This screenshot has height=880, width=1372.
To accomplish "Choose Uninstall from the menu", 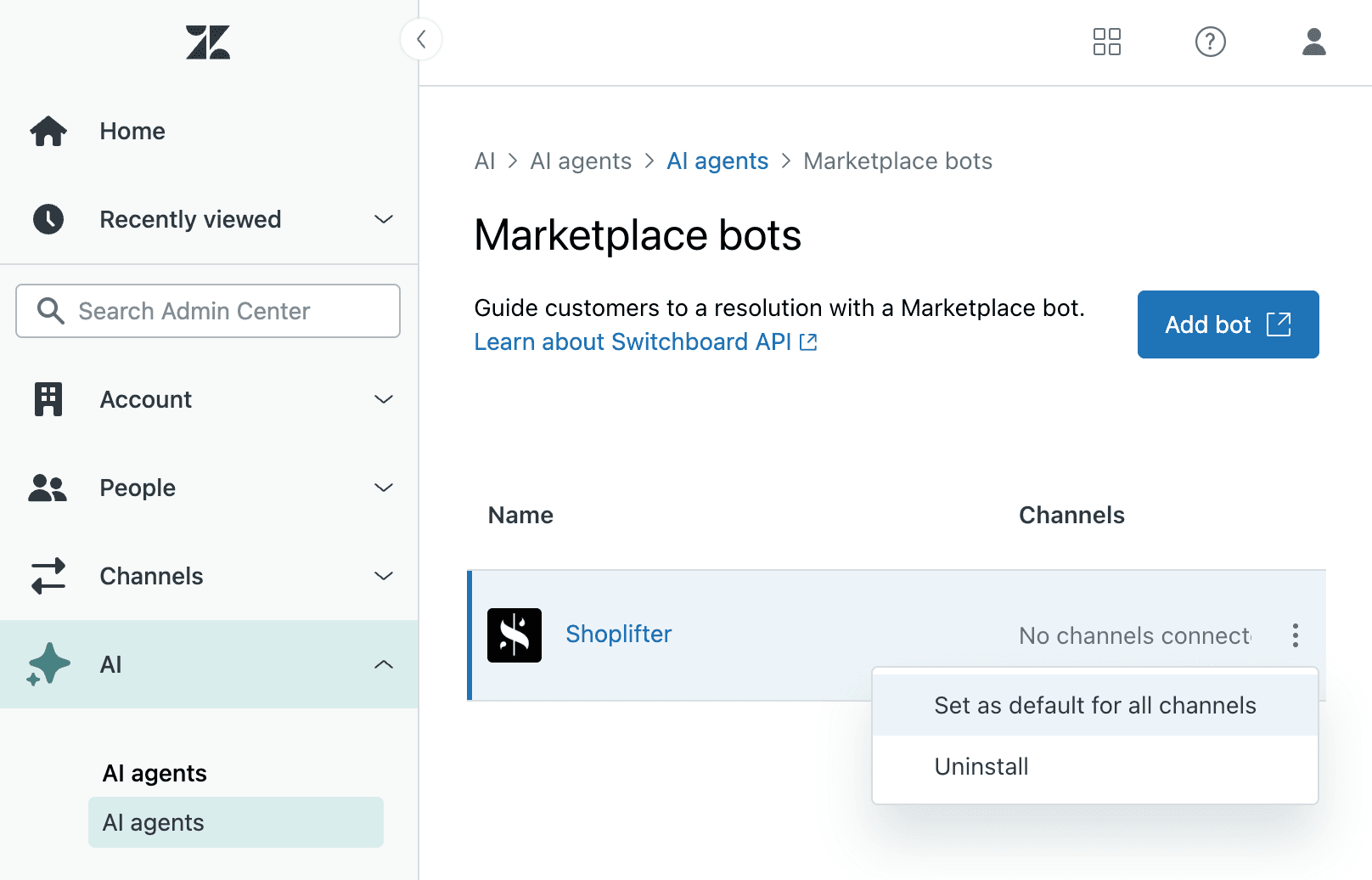I will click(1095, 766).
